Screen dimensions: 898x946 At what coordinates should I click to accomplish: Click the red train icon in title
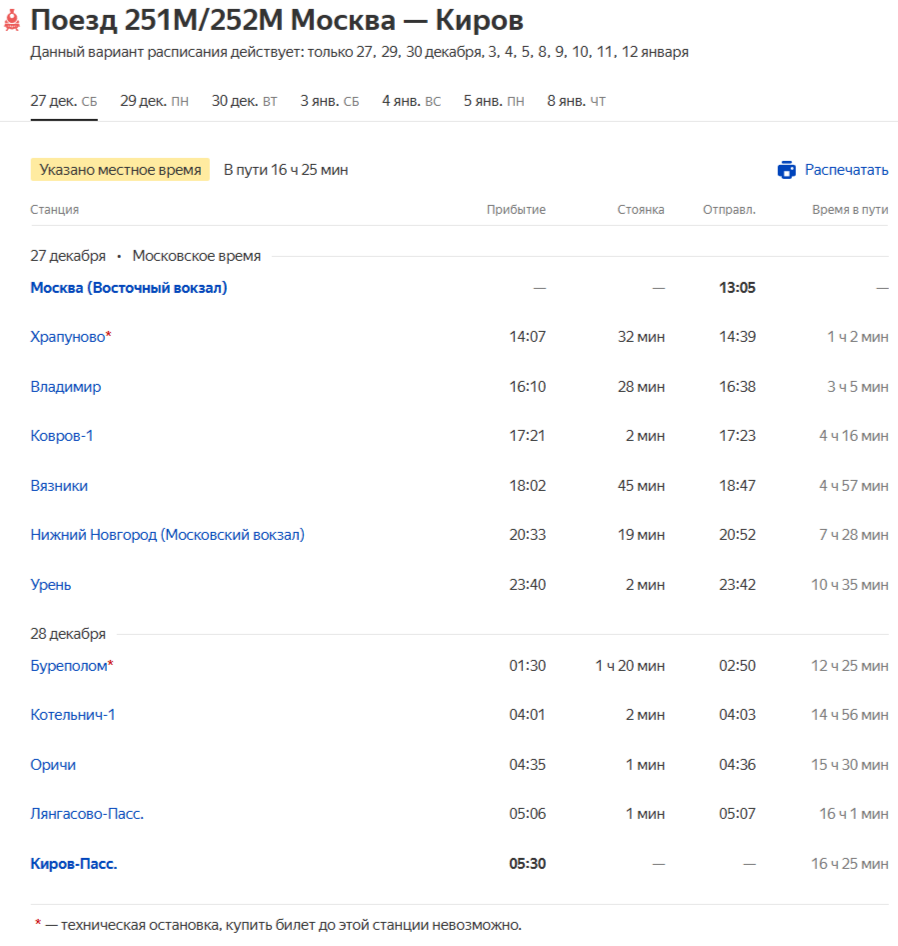[12, 21]
